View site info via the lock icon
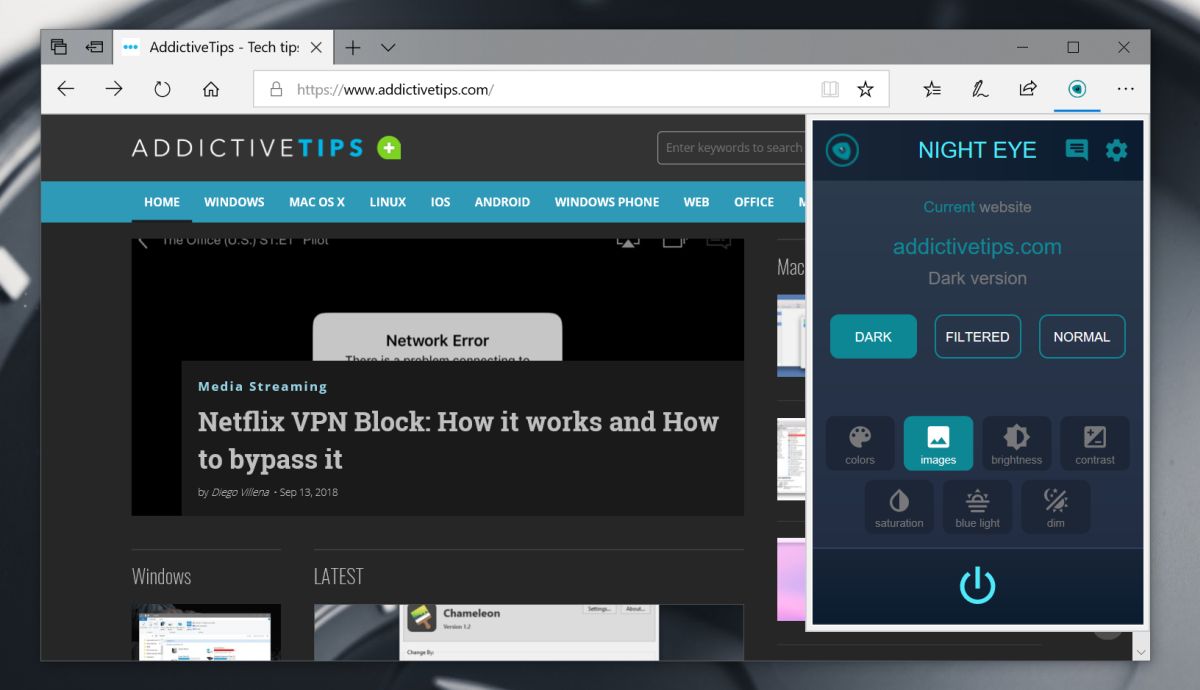 (277, 89)
